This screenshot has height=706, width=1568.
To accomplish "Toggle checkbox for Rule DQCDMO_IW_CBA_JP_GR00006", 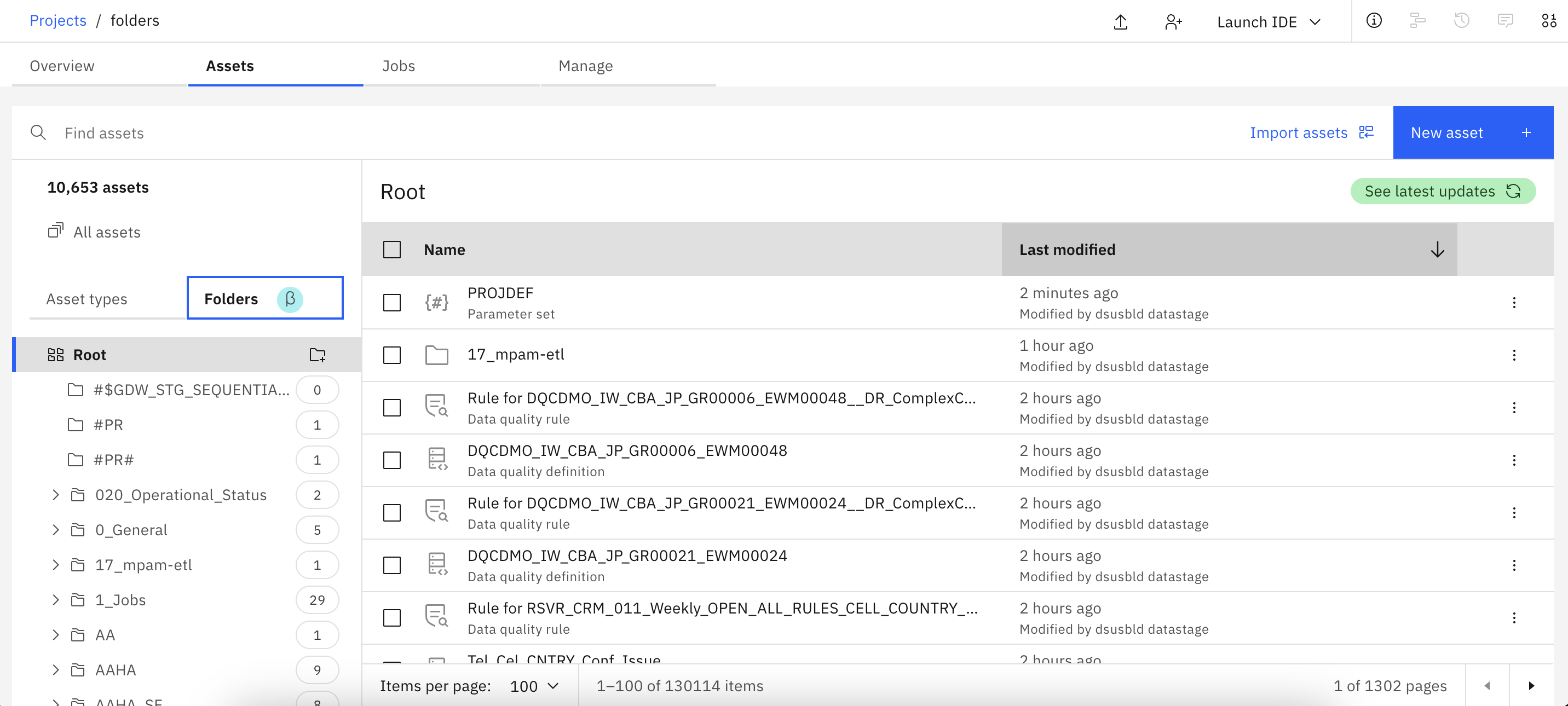I will 392,407.
